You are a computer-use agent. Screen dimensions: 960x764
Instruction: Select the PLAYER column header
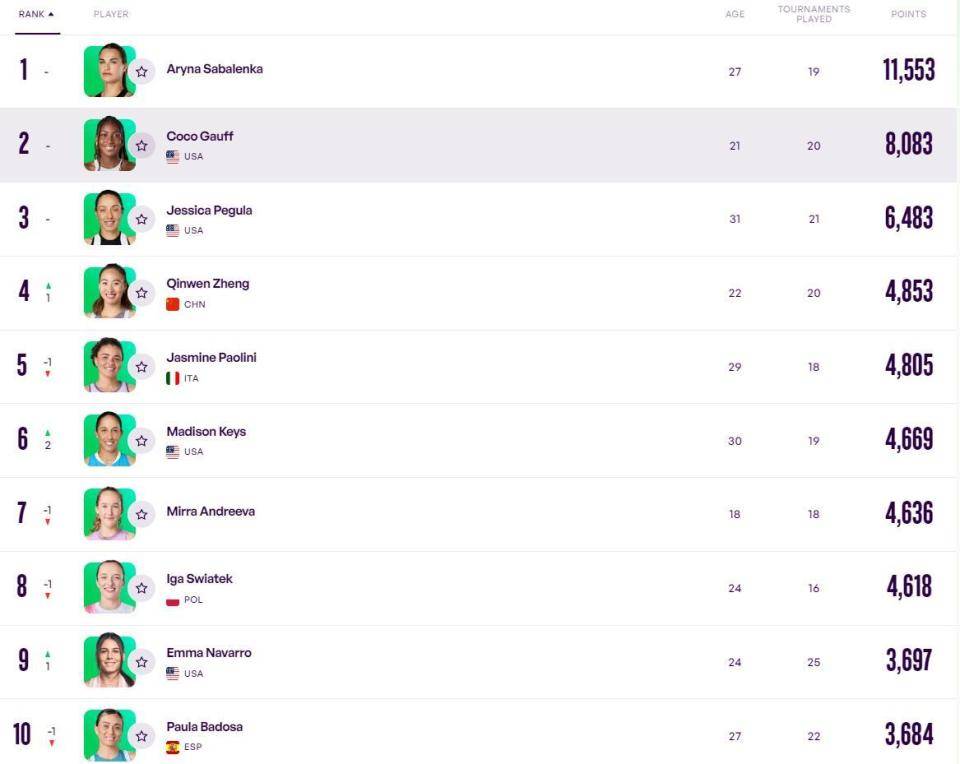pyautogui.click(x=111, y=14)
